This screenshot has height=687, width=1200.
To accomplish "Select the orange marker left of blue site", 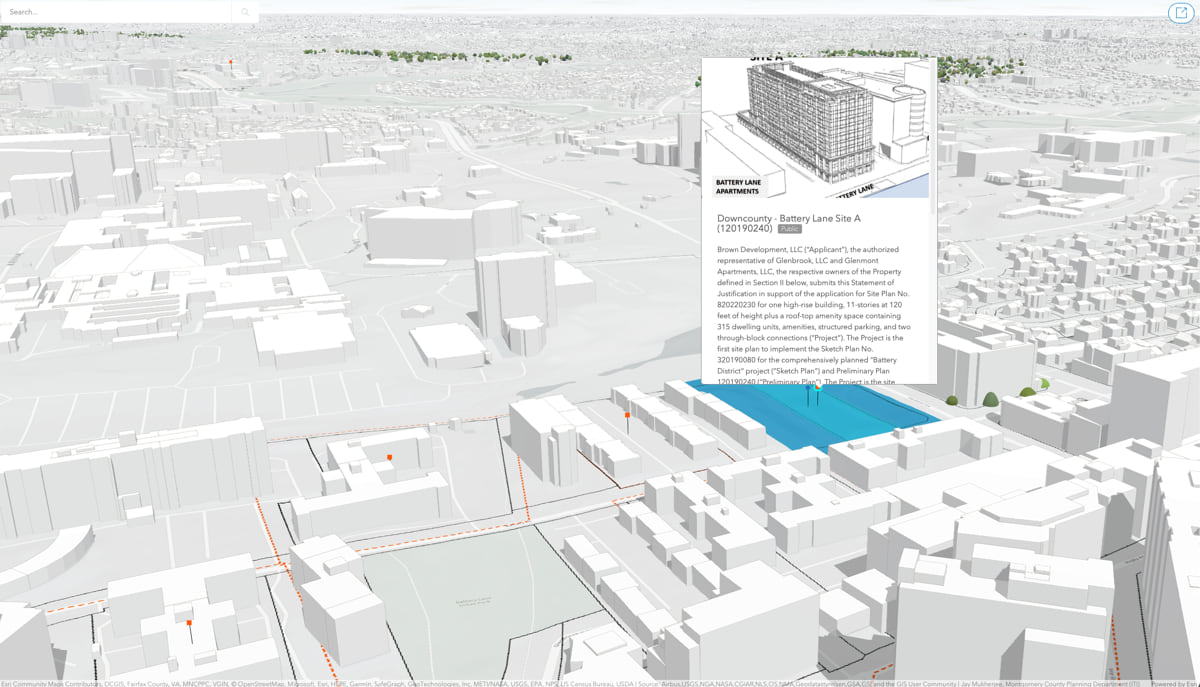I will coord(627,415).
